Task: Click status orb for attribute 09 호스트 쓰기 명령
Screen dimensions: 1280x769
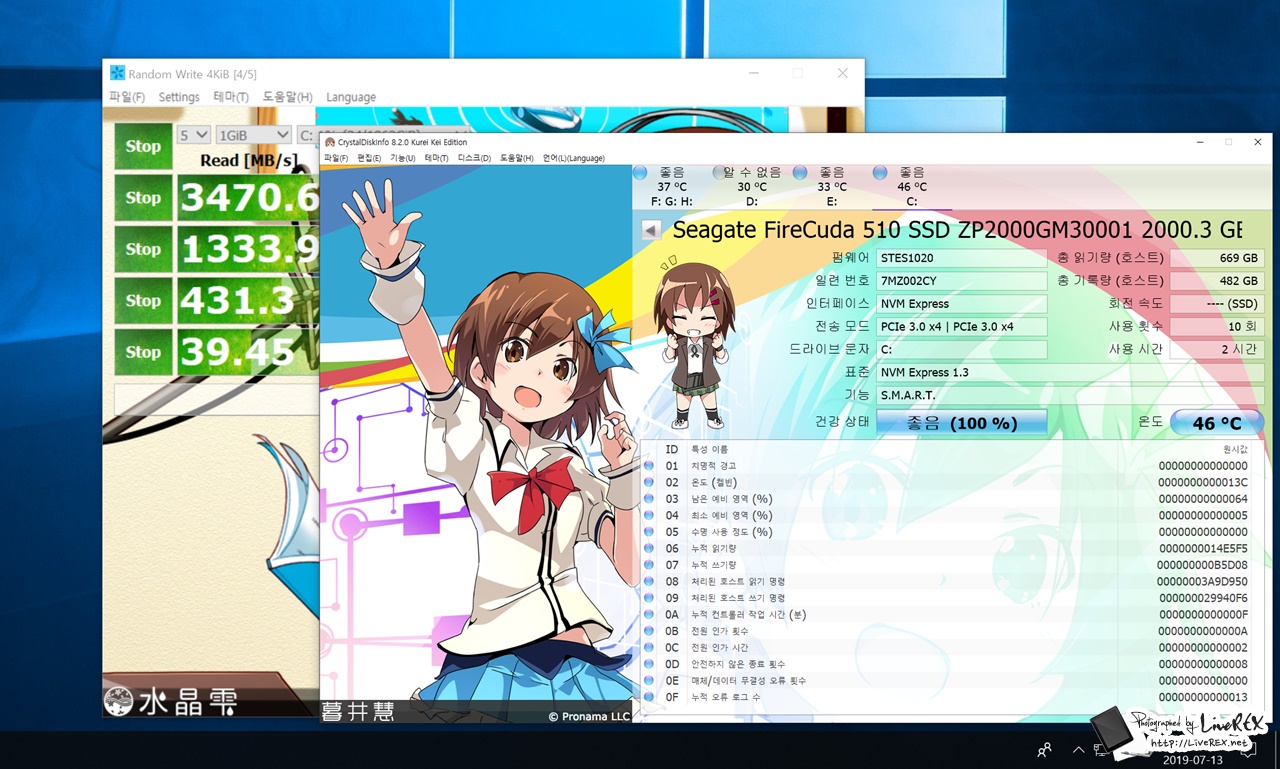Action: tap(649, 598)
